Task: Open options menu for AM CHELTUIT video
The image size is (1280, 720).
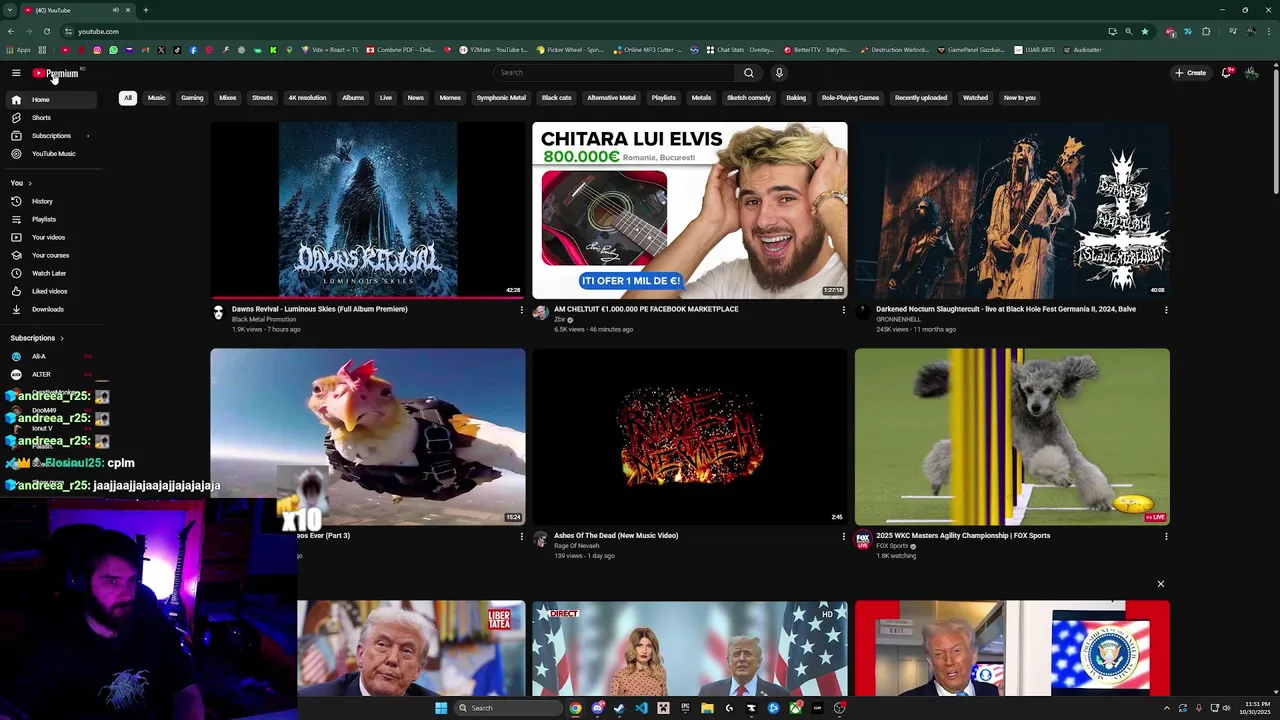Action: click(843, 310)
